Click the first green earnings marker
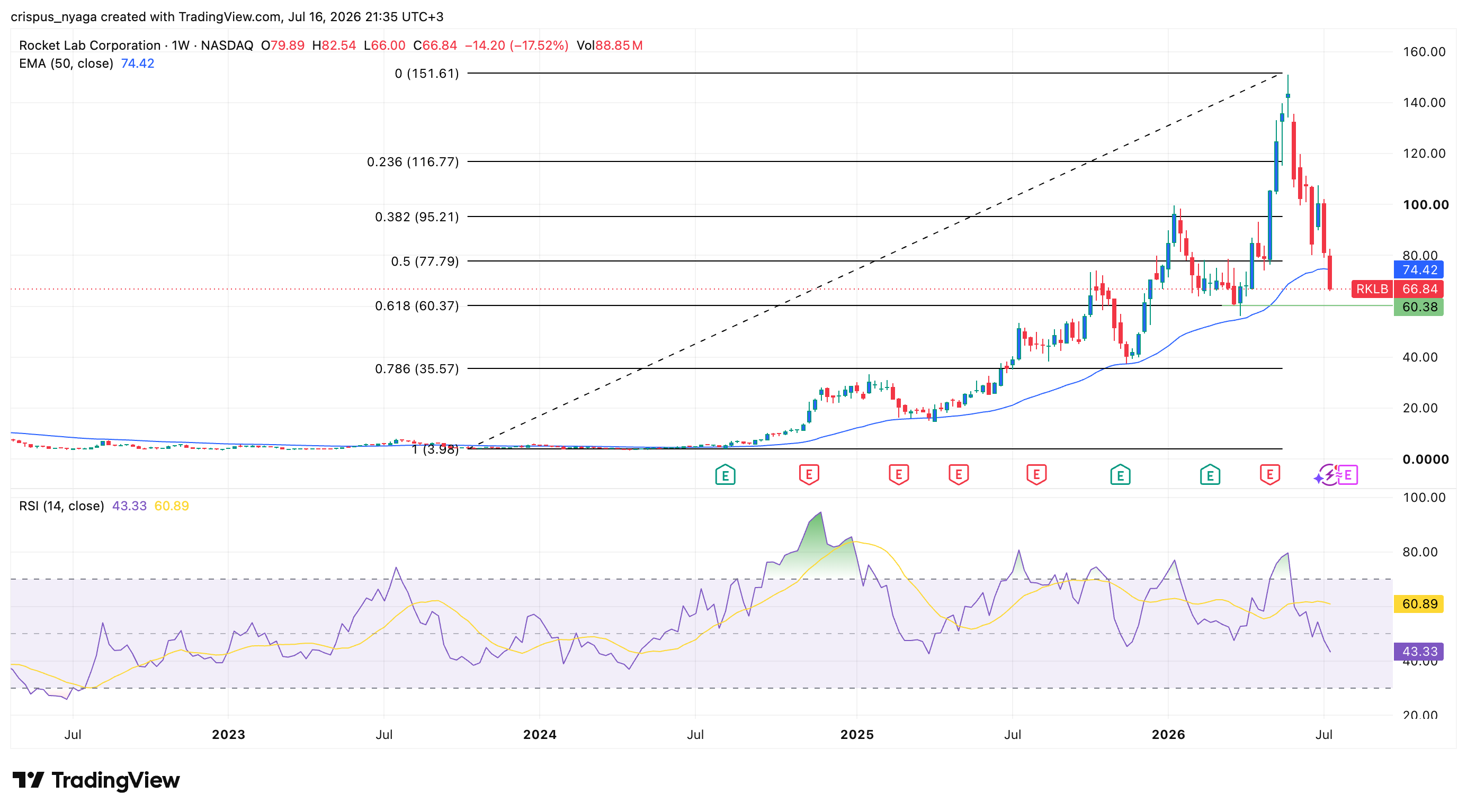Viewport: 1467px width, 812px height. 725,475
